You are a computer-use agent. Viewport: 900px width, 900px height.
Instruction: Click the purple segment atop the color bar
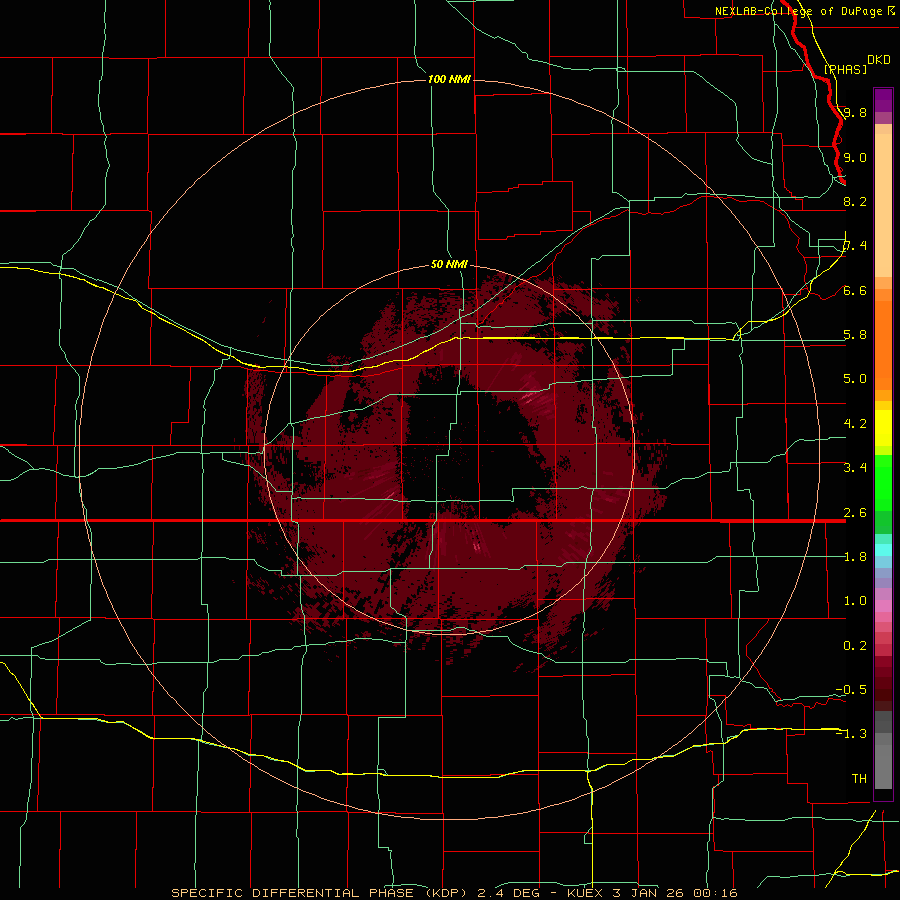click(x=883, y=100)
